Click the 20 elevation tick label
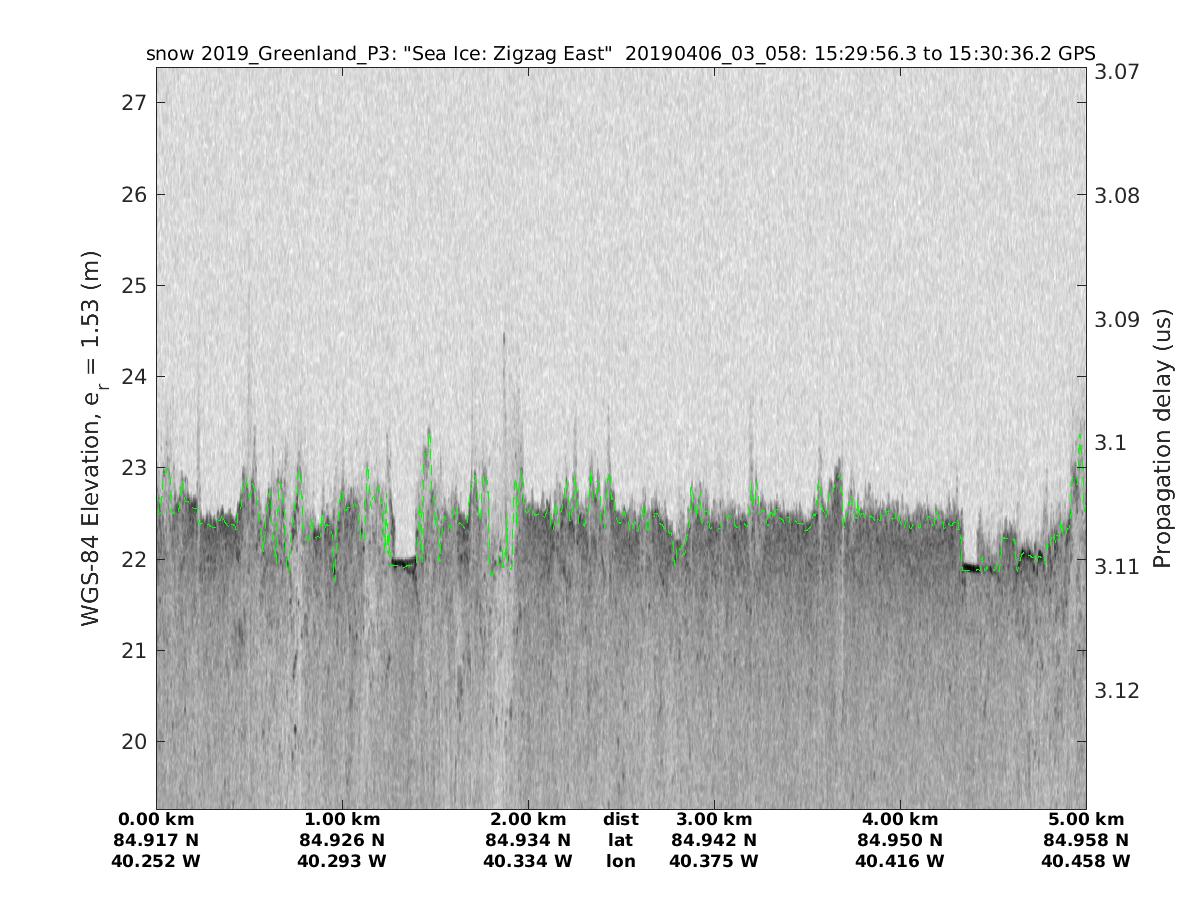1200x900 pixels. click(x=132, y=742)
